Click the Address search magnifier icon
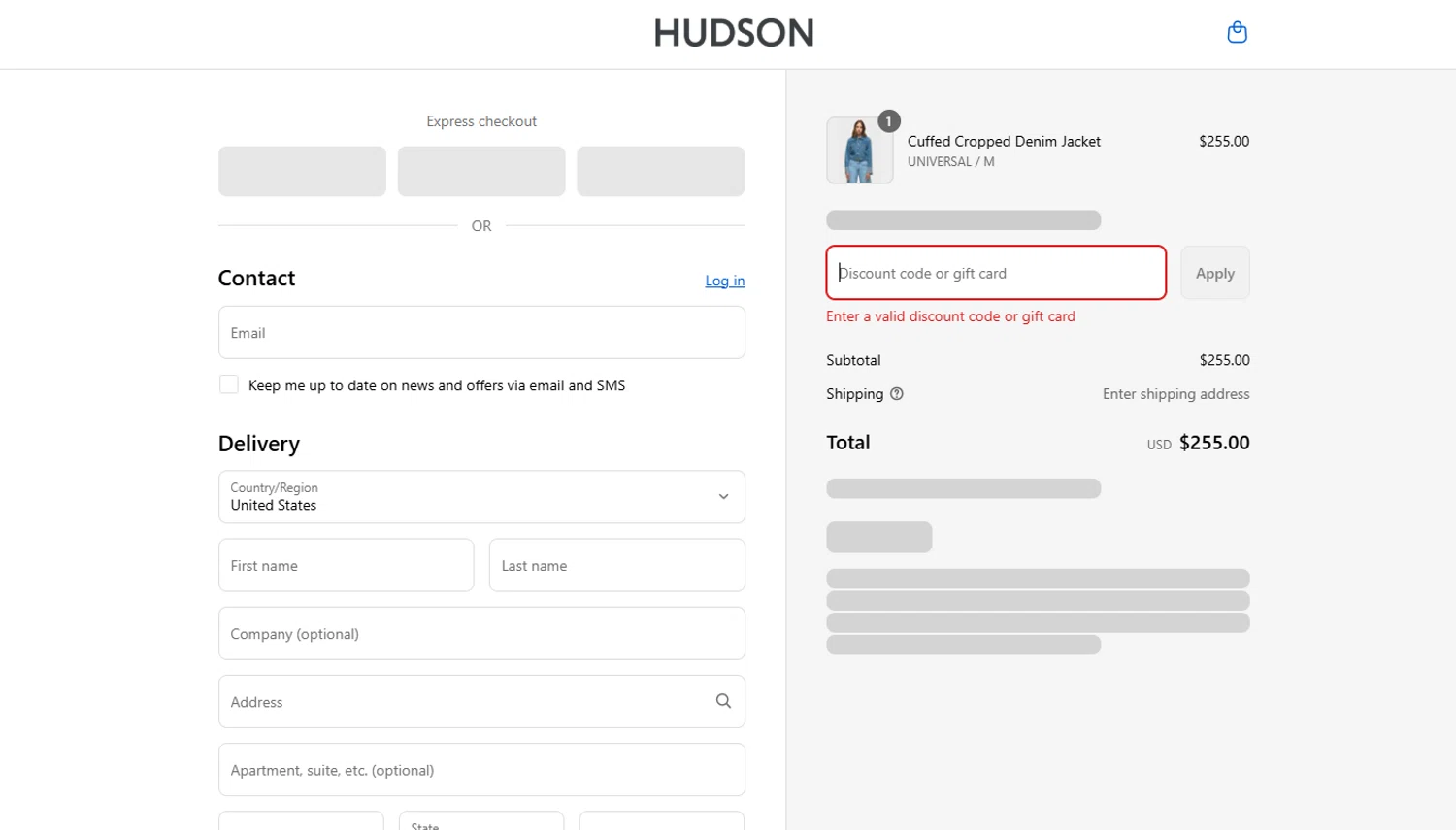 pos(723,701)
